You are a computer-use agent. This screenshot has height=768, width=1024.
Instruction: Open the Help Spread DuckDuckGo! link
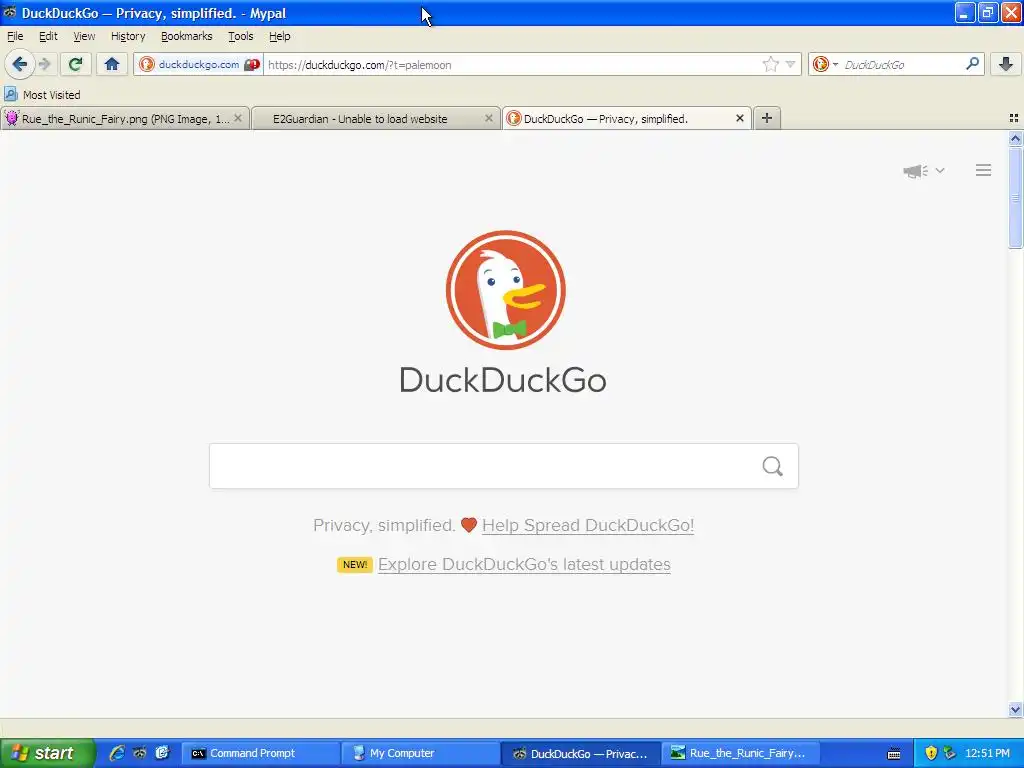pyautogui.click(x=588, y=525)
